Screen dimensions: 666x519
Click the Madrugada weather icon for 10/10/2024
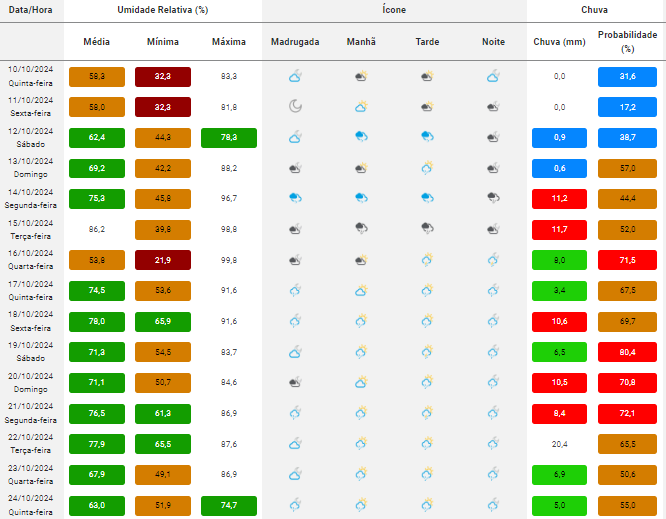point(295,76)
